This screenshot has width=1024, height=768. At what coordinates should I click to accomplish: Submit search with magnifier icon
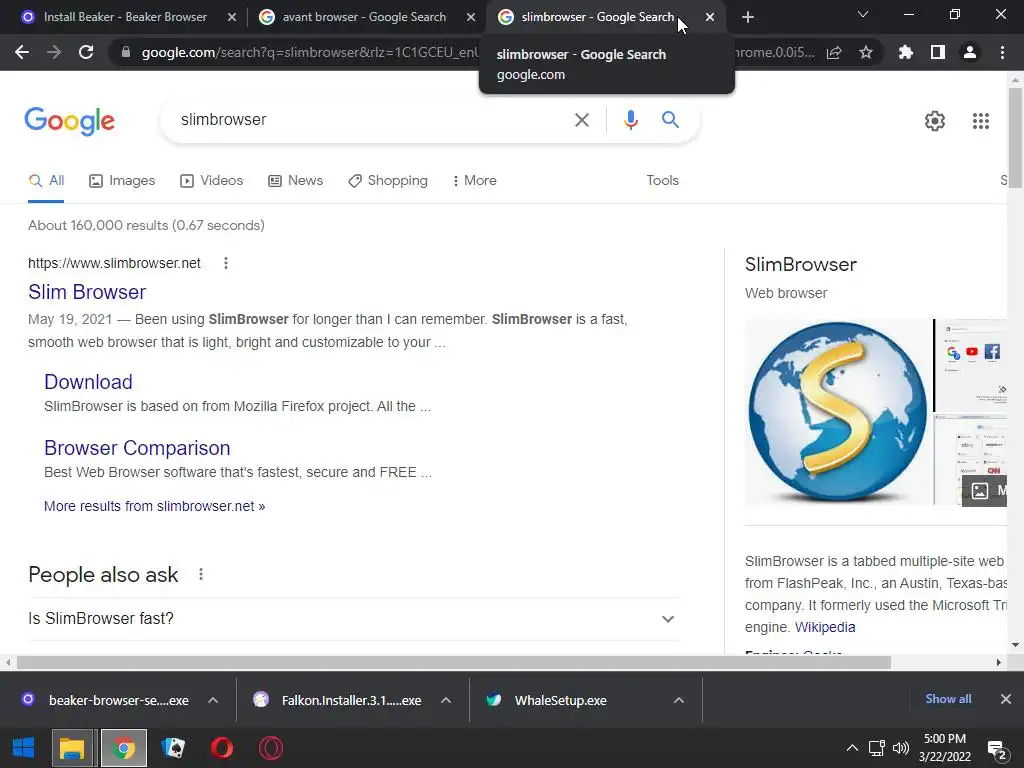670,120
